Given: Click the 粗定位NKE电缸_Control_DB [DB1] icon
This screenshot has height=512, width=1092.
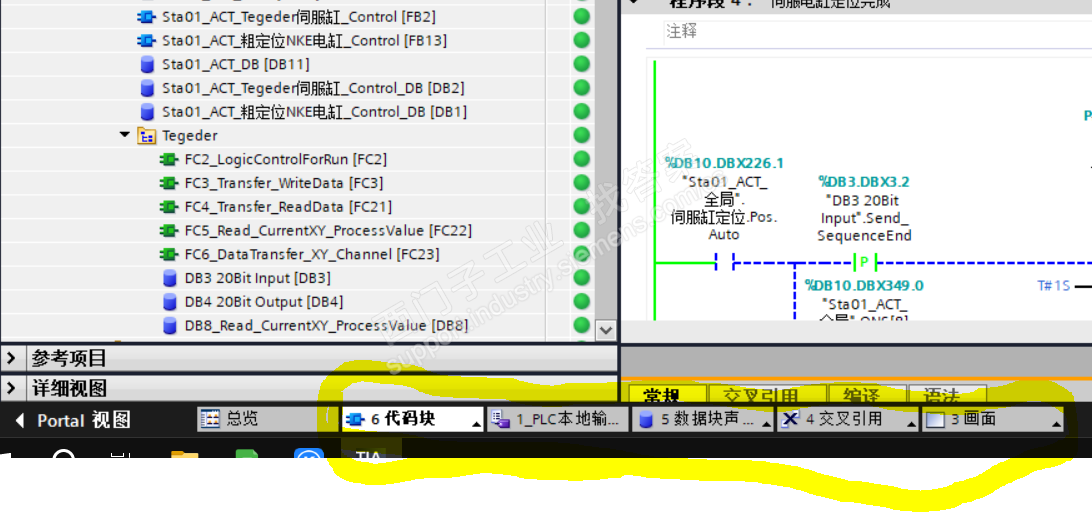Looking at the screenshot, I should [147, 112].
